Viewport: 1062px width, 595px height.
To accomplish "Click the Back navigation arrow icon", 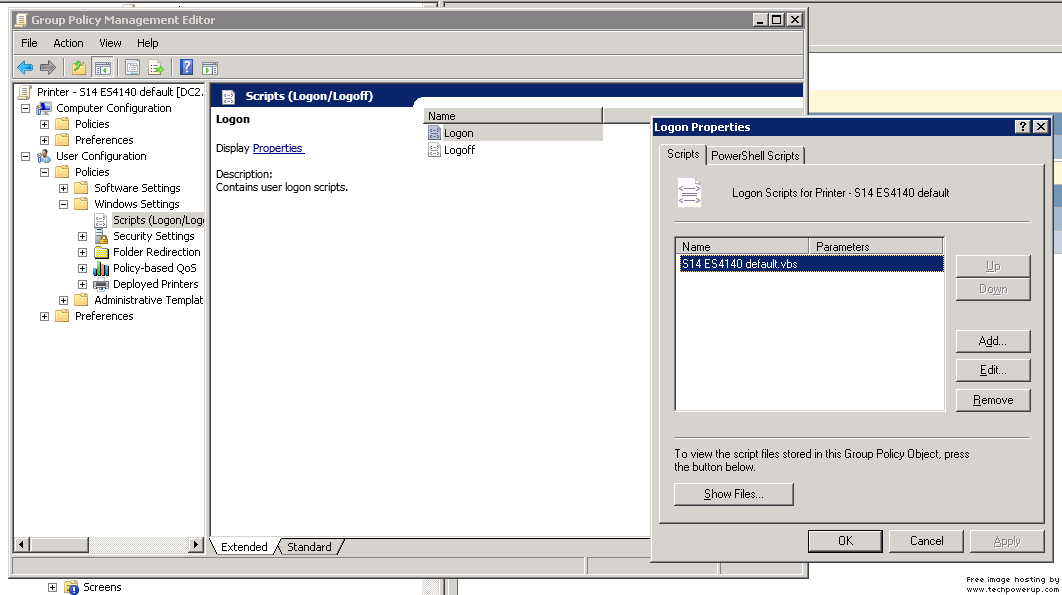I will [25, 67].
